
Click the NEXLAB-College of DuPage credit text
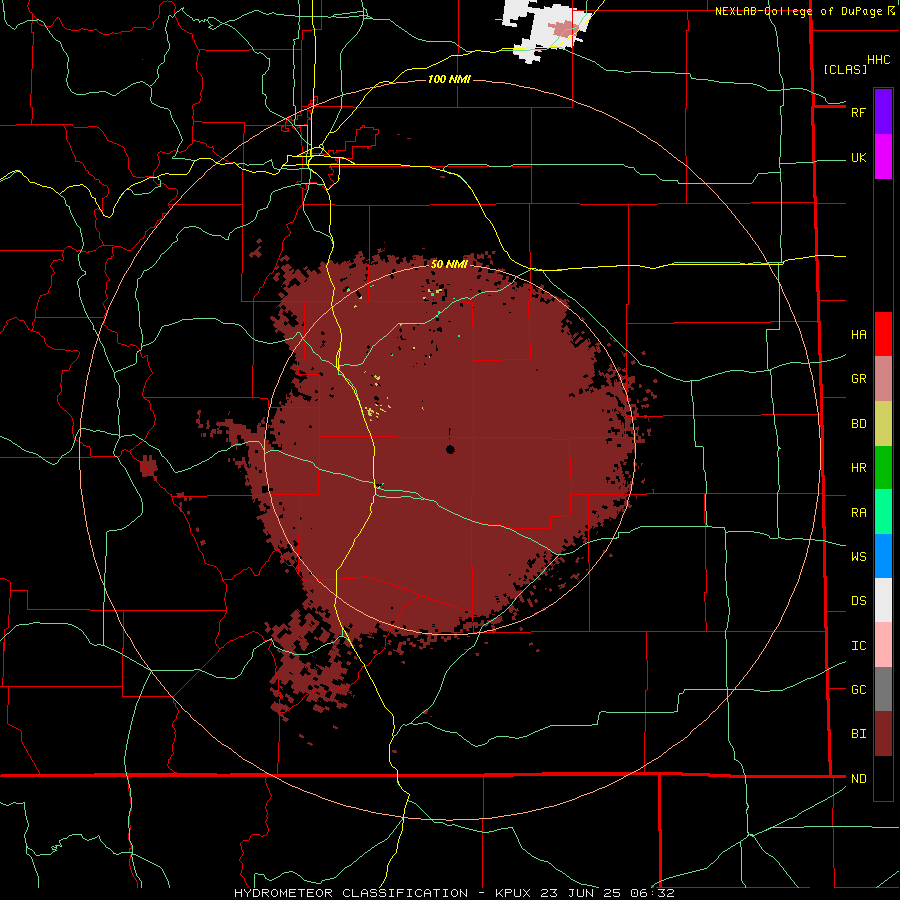tap(798, 11)
